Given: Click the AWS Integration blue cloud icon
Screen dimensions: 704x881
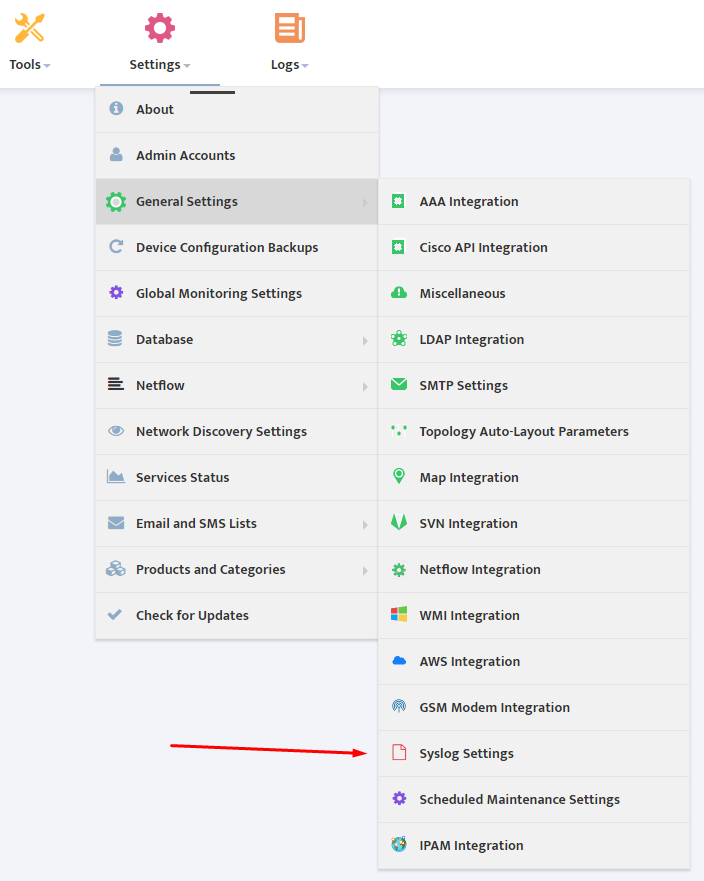Looking at the screenshot, I should [x=399, y=661].
